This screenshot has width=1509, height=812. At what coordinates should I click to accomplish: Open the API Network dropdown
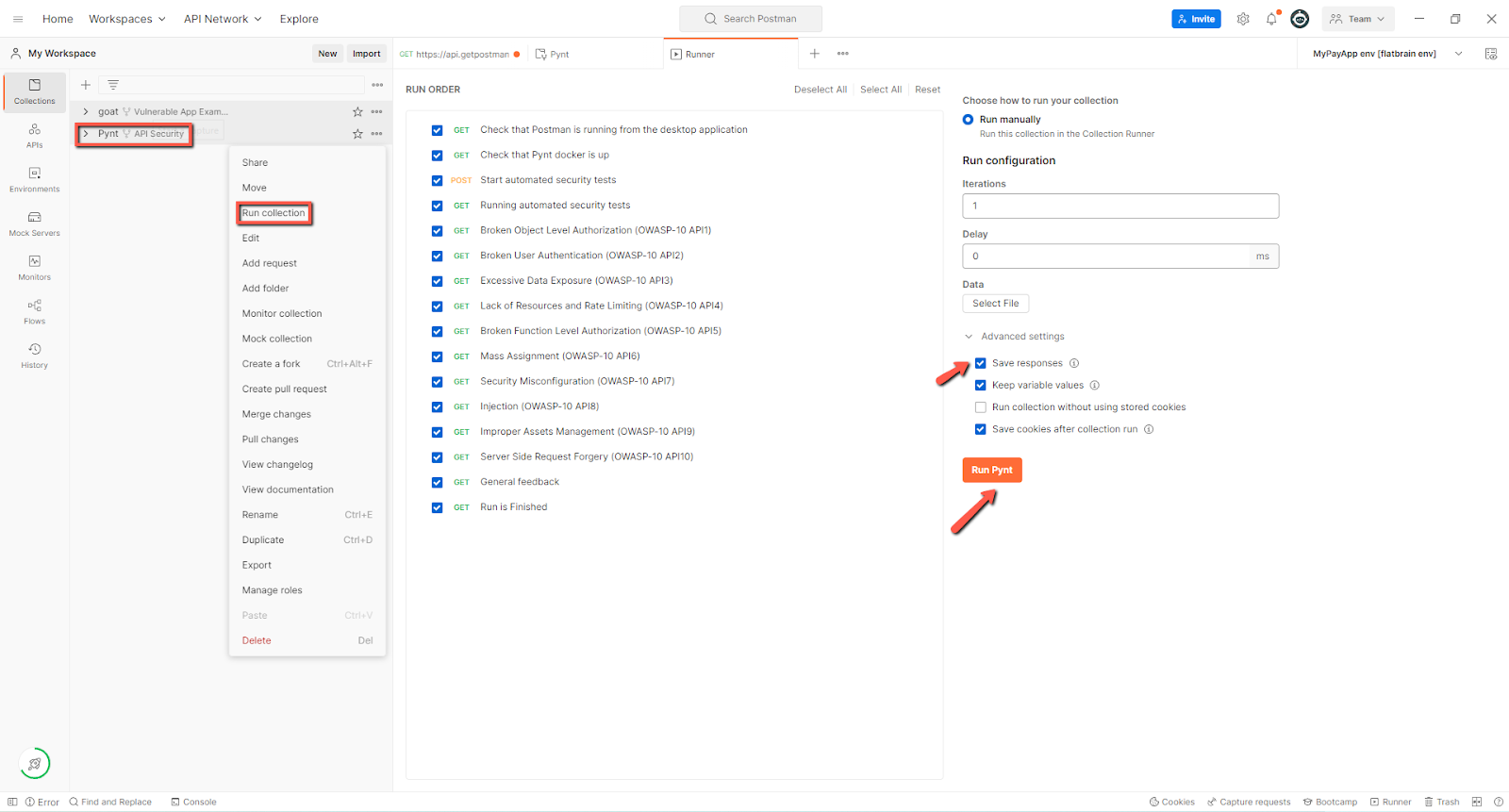(x=223, y=19)
